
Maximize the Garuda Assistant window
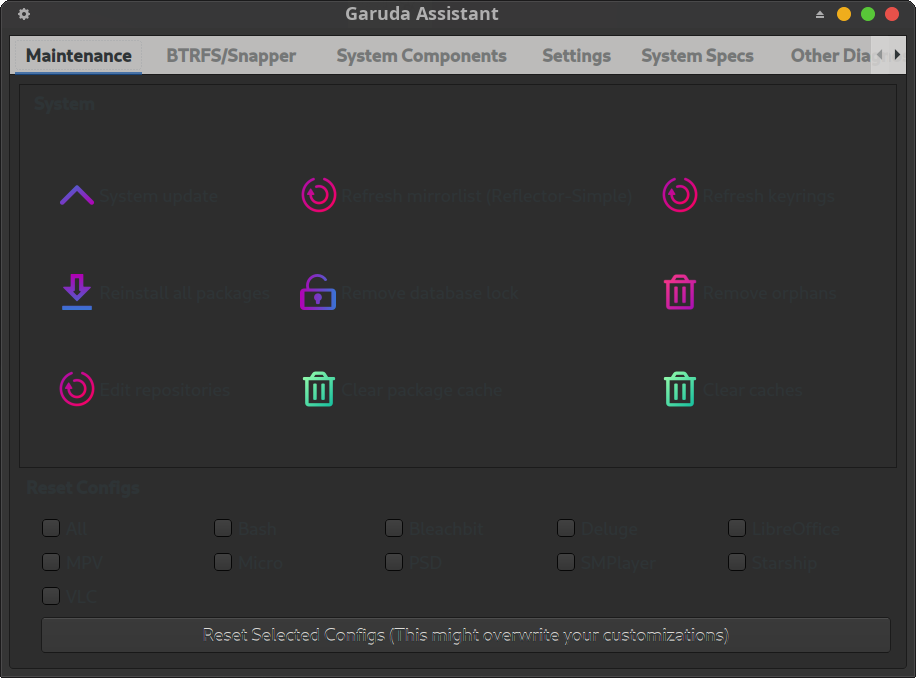click(868, 14)
